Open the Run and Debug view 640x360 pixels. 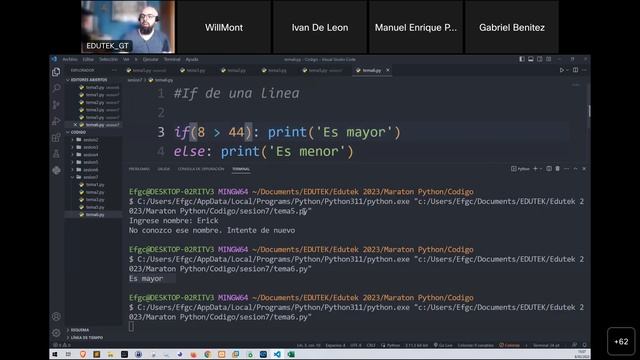(56, 121)
